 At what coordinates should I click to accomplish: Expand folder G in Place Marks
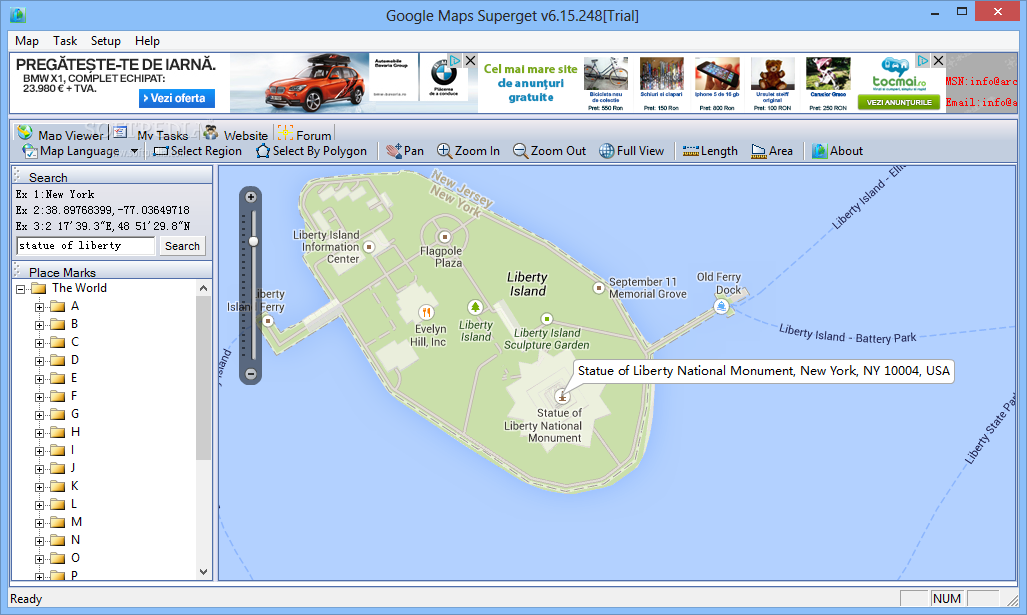pos(39,415)
